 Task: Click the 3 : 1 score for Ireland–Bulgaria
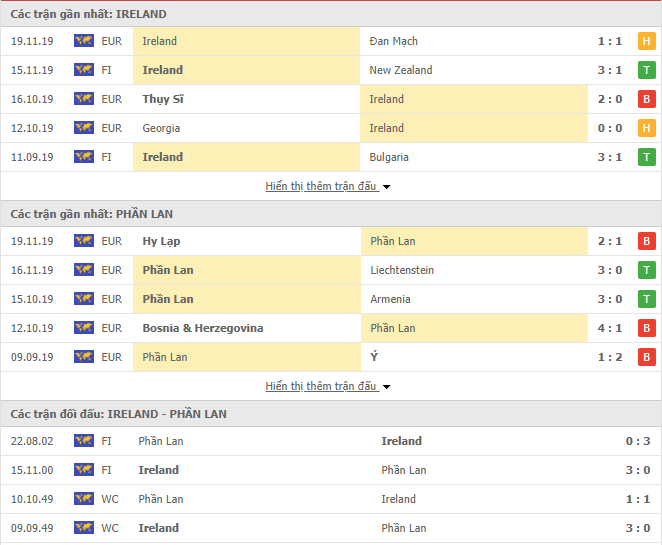tap(610, 157)
